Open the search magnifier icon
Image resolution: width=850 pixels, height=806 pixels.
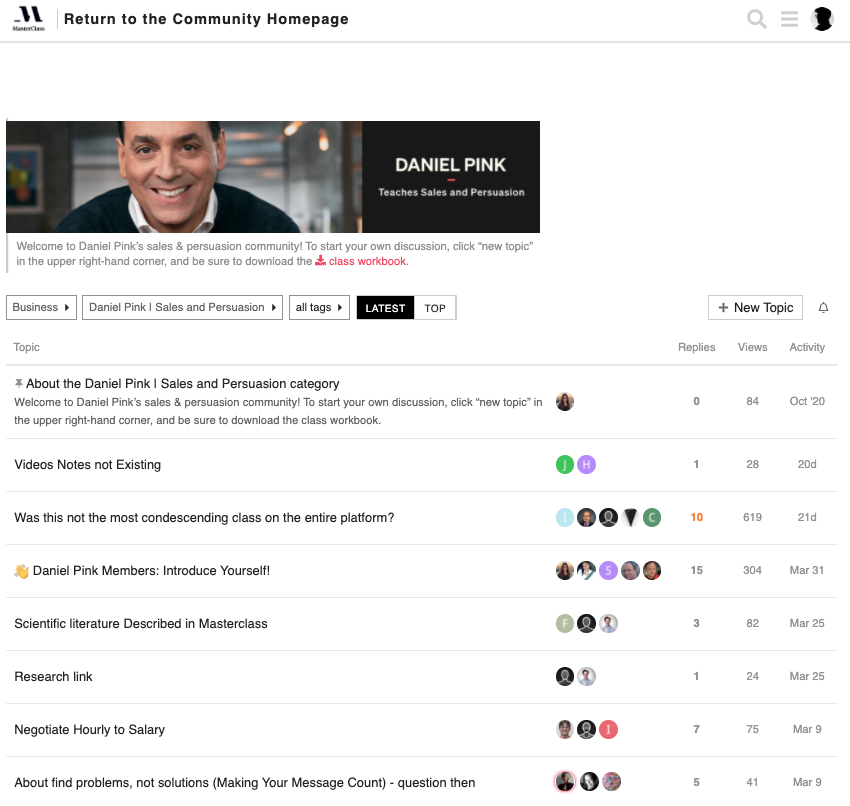point(756,19)
